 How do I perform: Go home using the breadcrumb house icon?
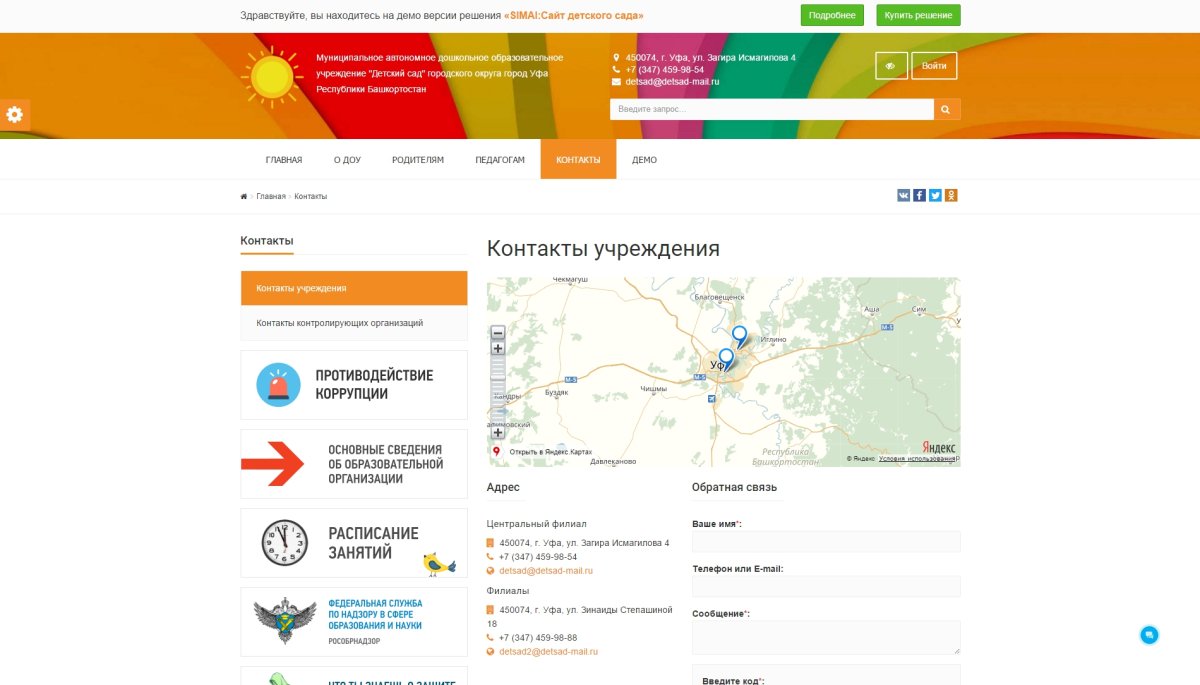[242, 196]
